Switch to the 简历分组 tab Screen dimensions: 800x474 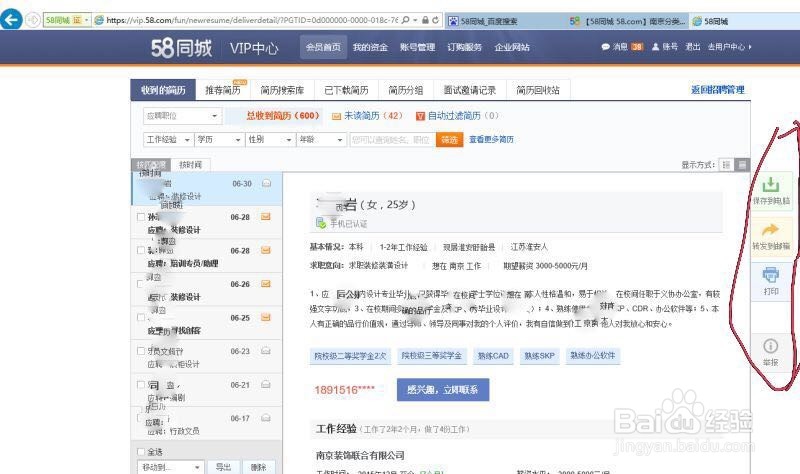pos(406,90)
